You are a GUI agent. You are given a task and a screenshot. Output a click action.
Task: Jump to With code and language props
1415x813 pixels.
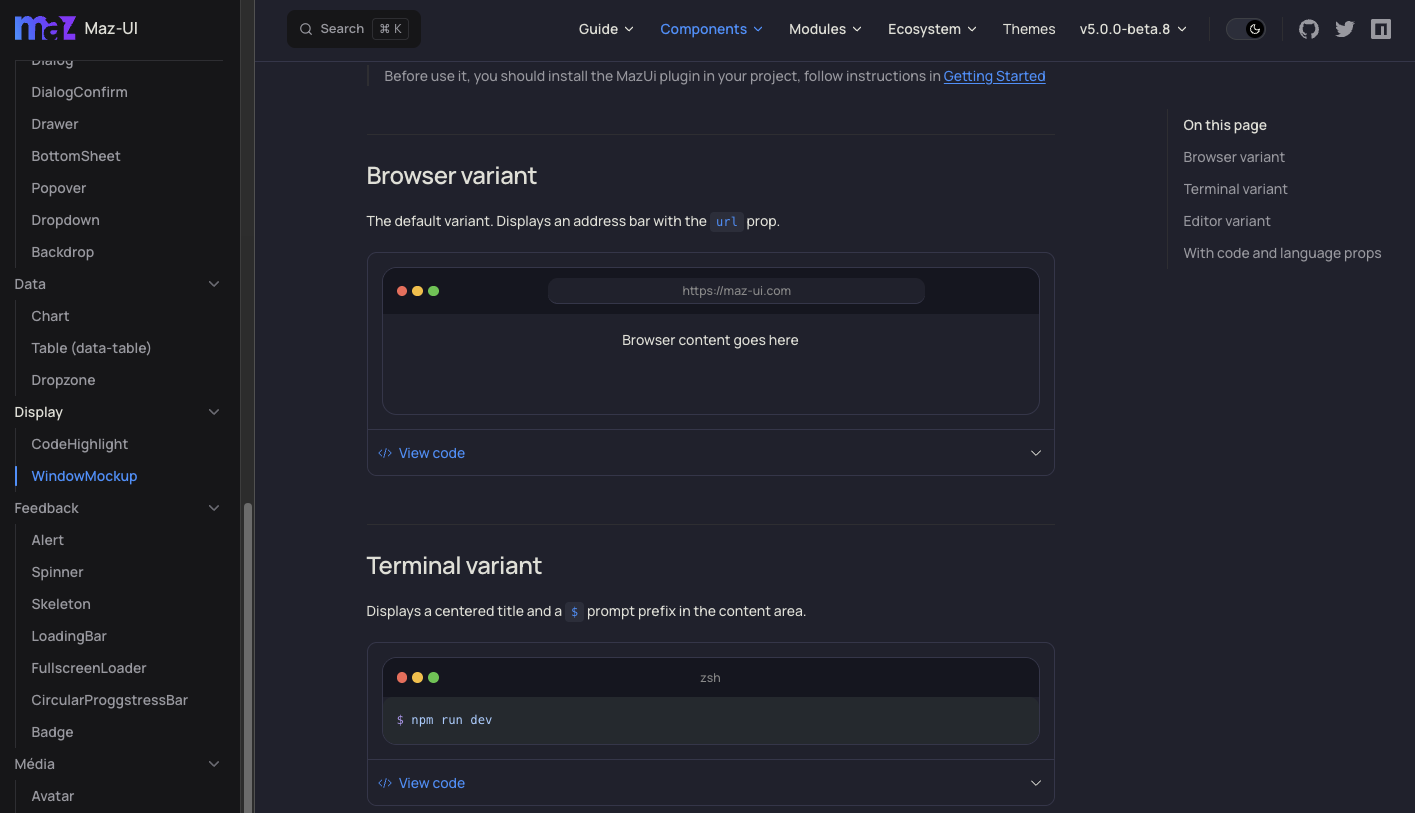point(1282,253)
